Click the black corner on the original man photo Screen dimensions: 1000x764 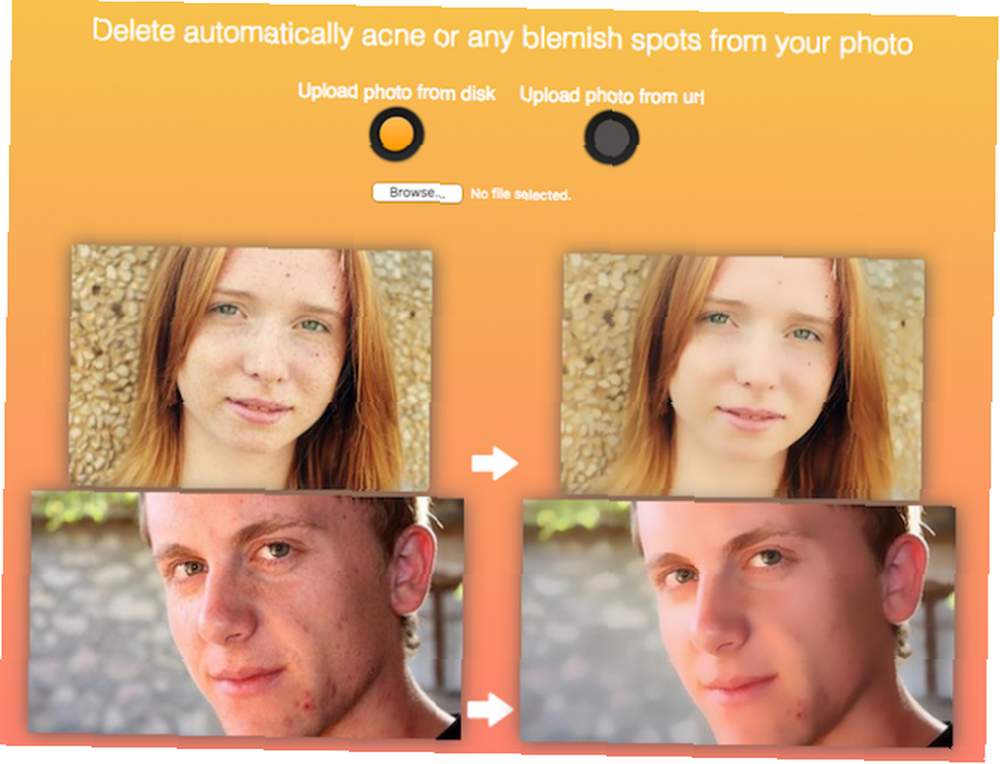coord(450,728)
